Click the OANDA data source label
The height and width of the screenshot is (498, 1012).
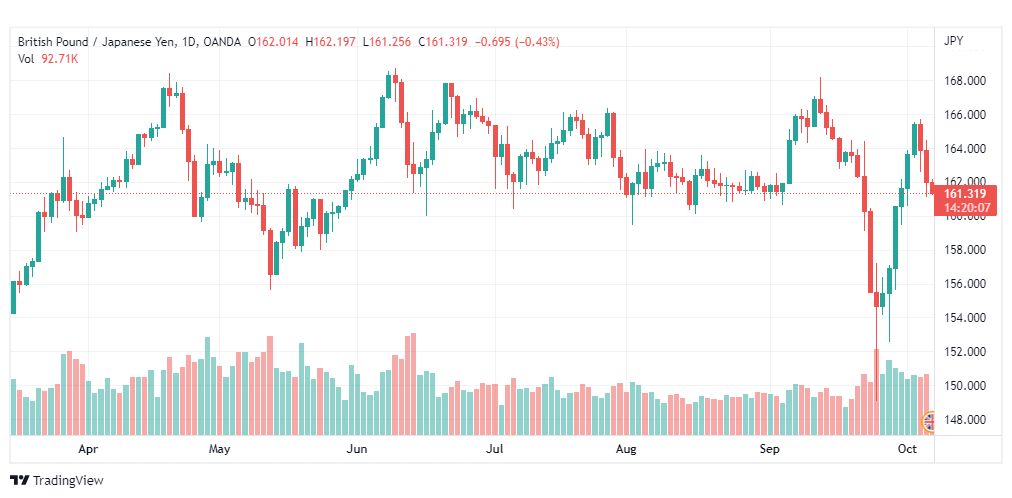[221, 42]
